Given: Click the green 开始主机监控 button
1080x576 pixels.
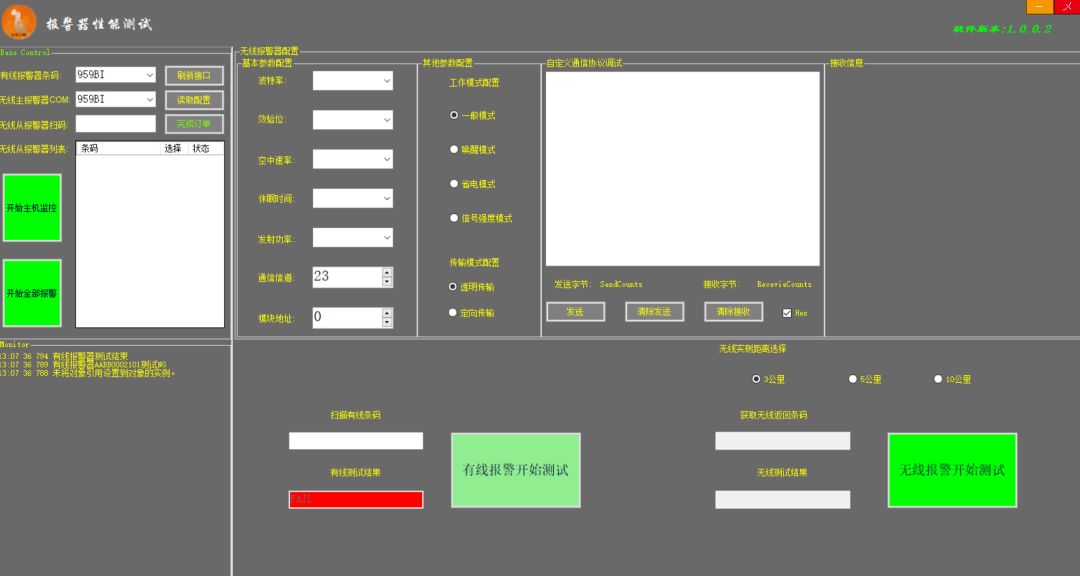Looking at the screenshot, I should coord(32,208).
